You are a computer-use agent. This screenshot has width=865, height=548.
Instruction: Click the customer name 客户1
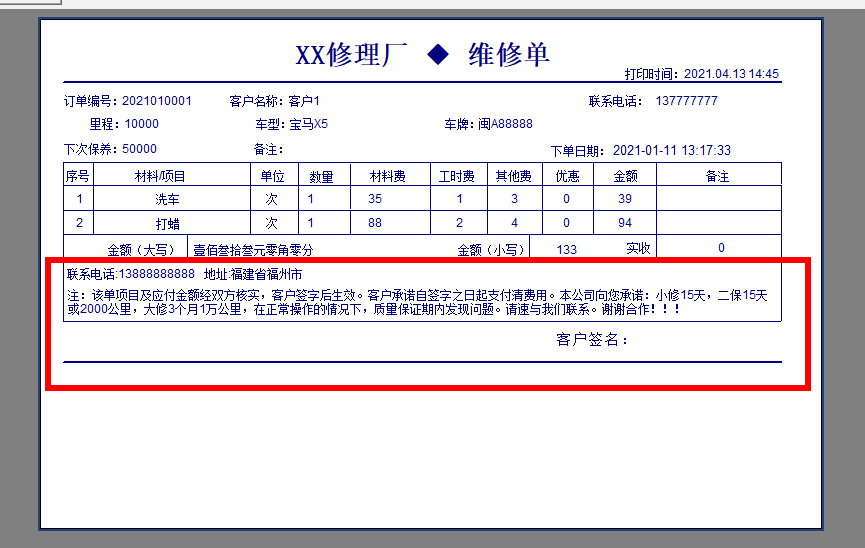(x=304, y=101)
